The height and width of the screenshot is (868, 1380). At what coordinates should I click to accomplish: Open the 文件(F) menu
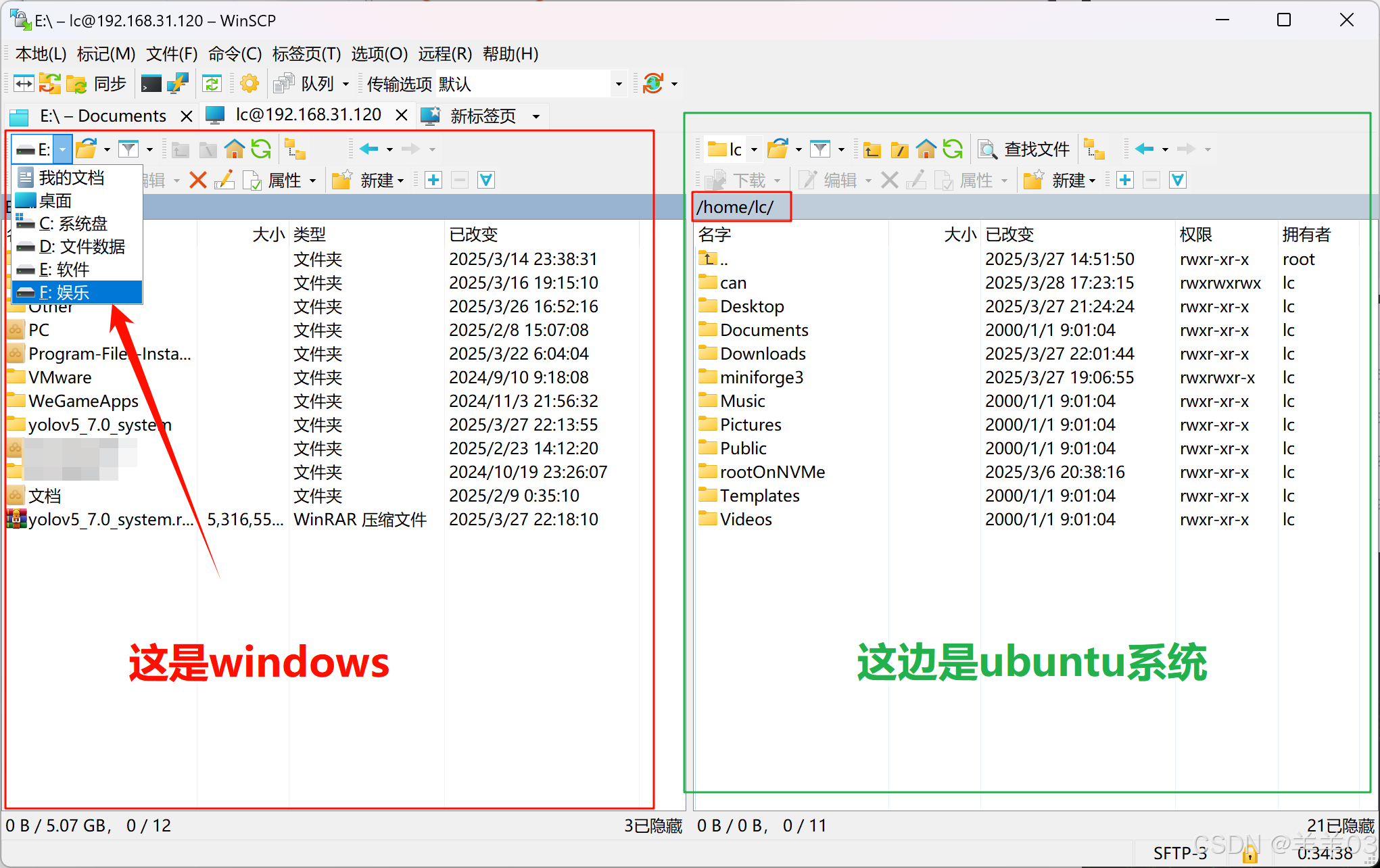[x=172, y=53]
